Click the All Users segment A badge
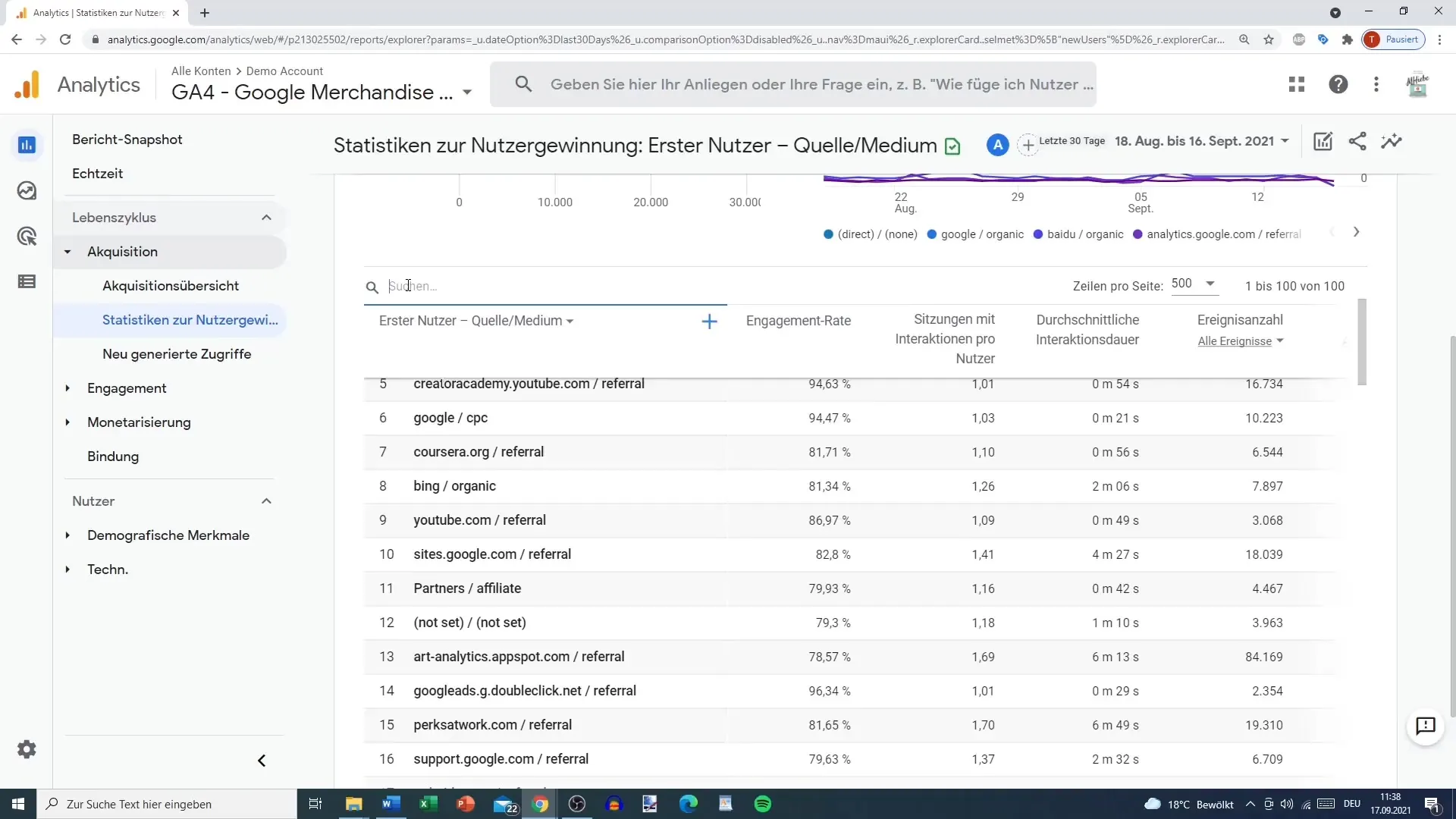The image size is (1456, 819). coord(998,145)
